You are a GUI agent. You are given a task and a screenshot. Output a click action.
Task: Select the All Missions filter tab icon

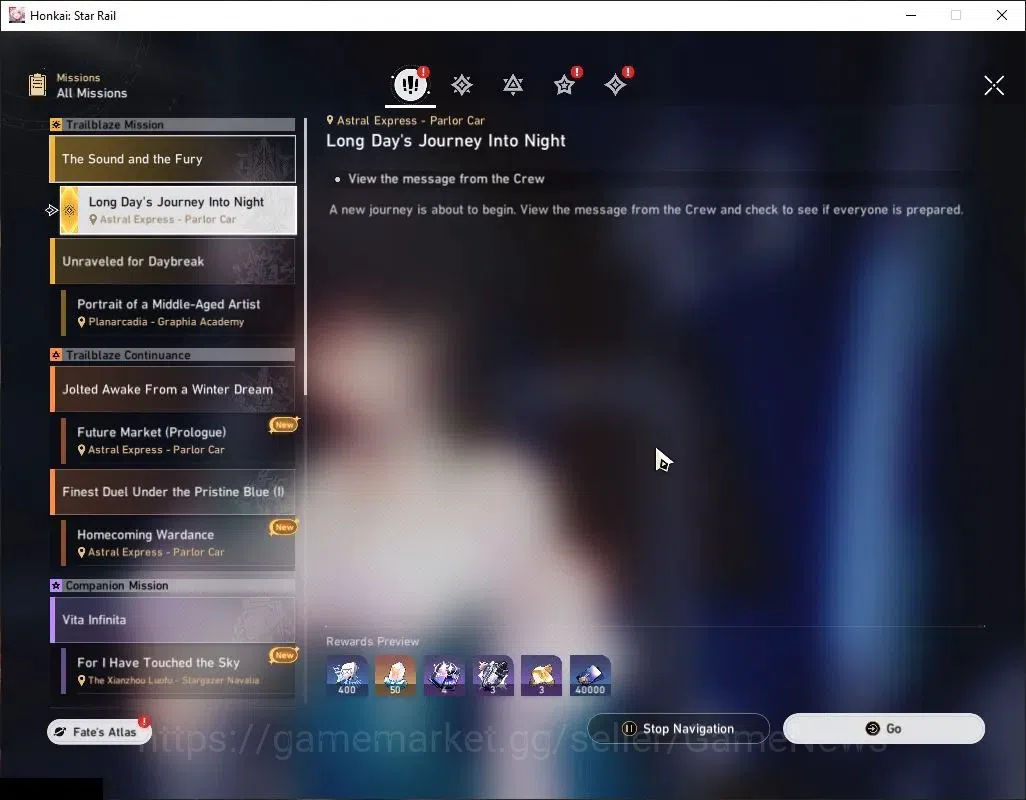410,84
